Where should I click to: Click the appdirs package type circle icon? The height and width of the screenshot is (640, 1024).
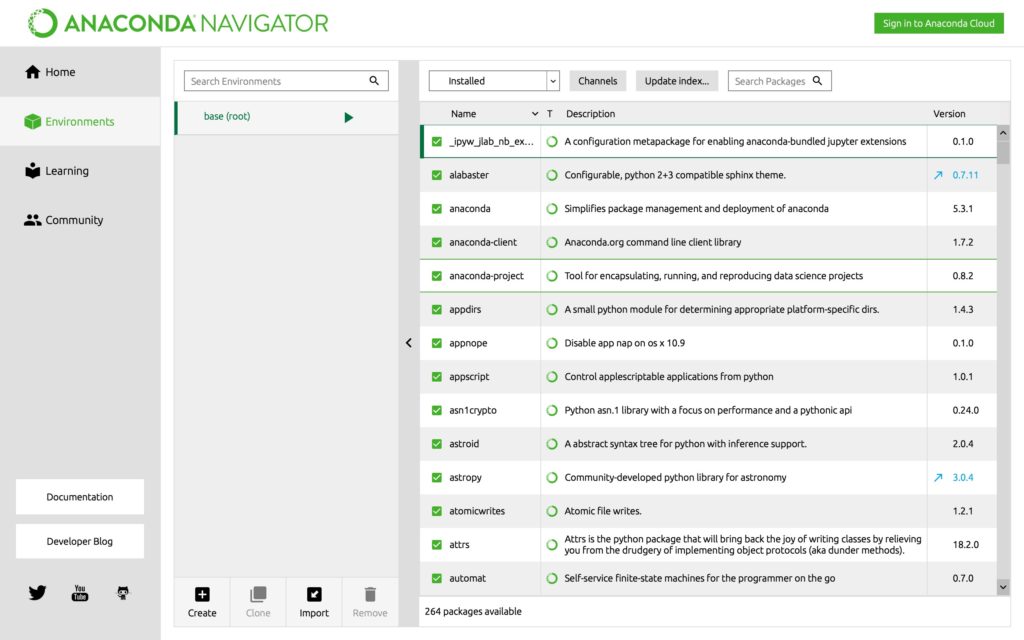click(552, 310)
